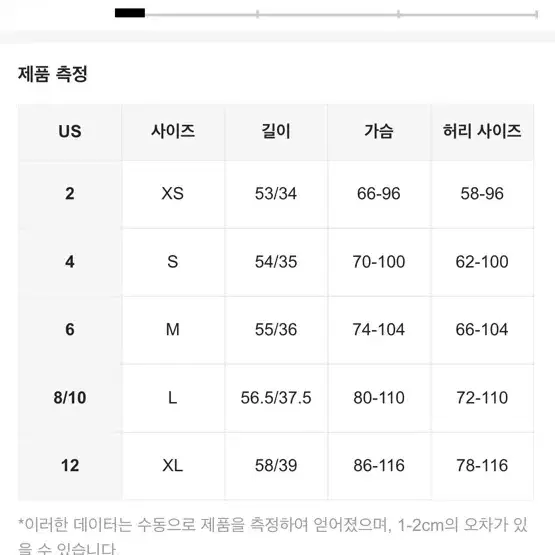Click the 제품 측정 heading

pyautogui.click(x=53, y=74)
